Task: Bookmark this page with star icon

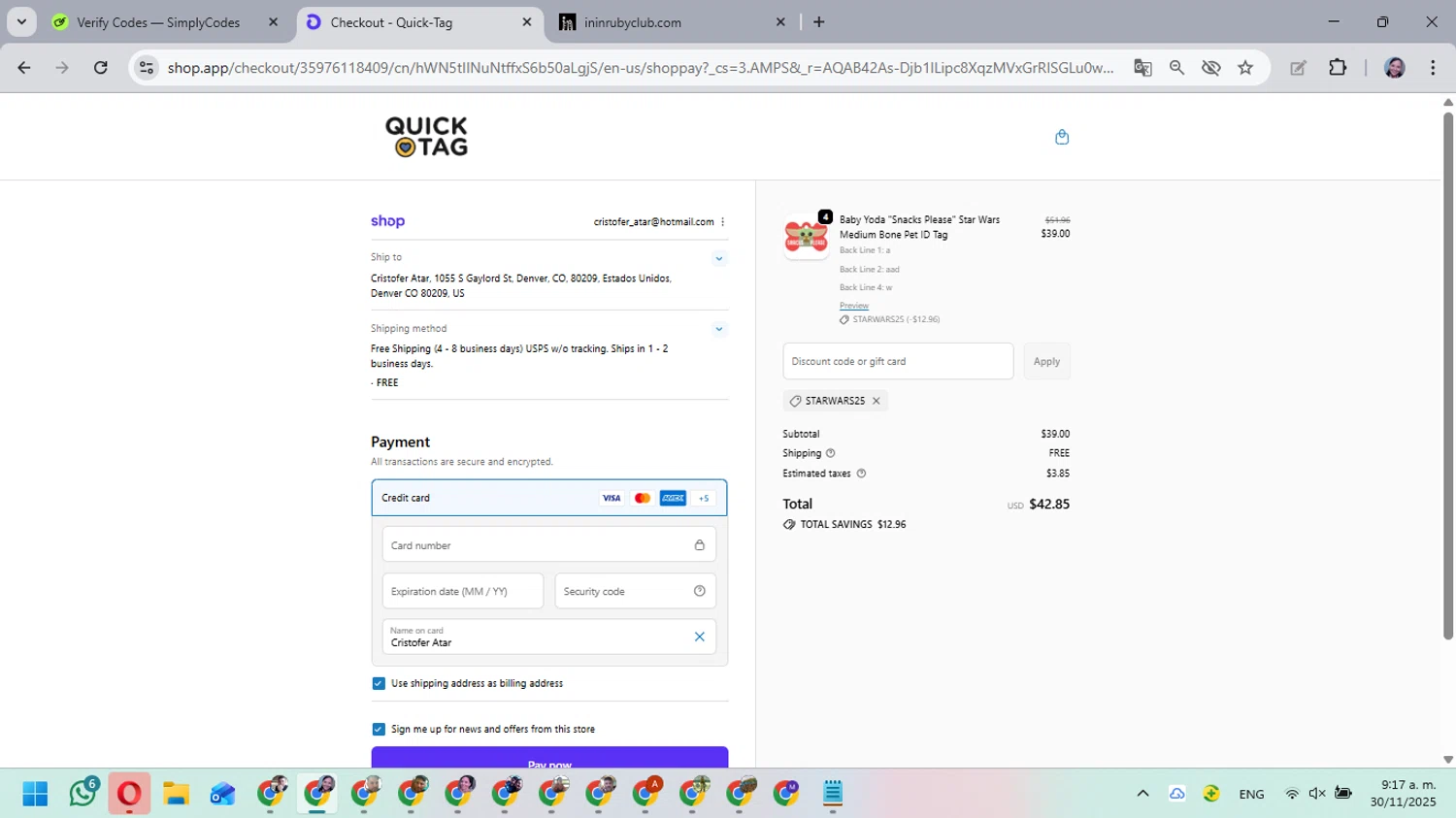Action: coord(1245,68)
